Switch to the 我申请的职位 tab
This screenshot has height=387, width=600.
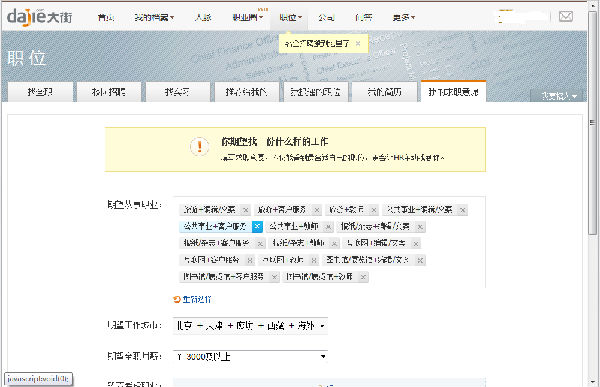point(315,92)
